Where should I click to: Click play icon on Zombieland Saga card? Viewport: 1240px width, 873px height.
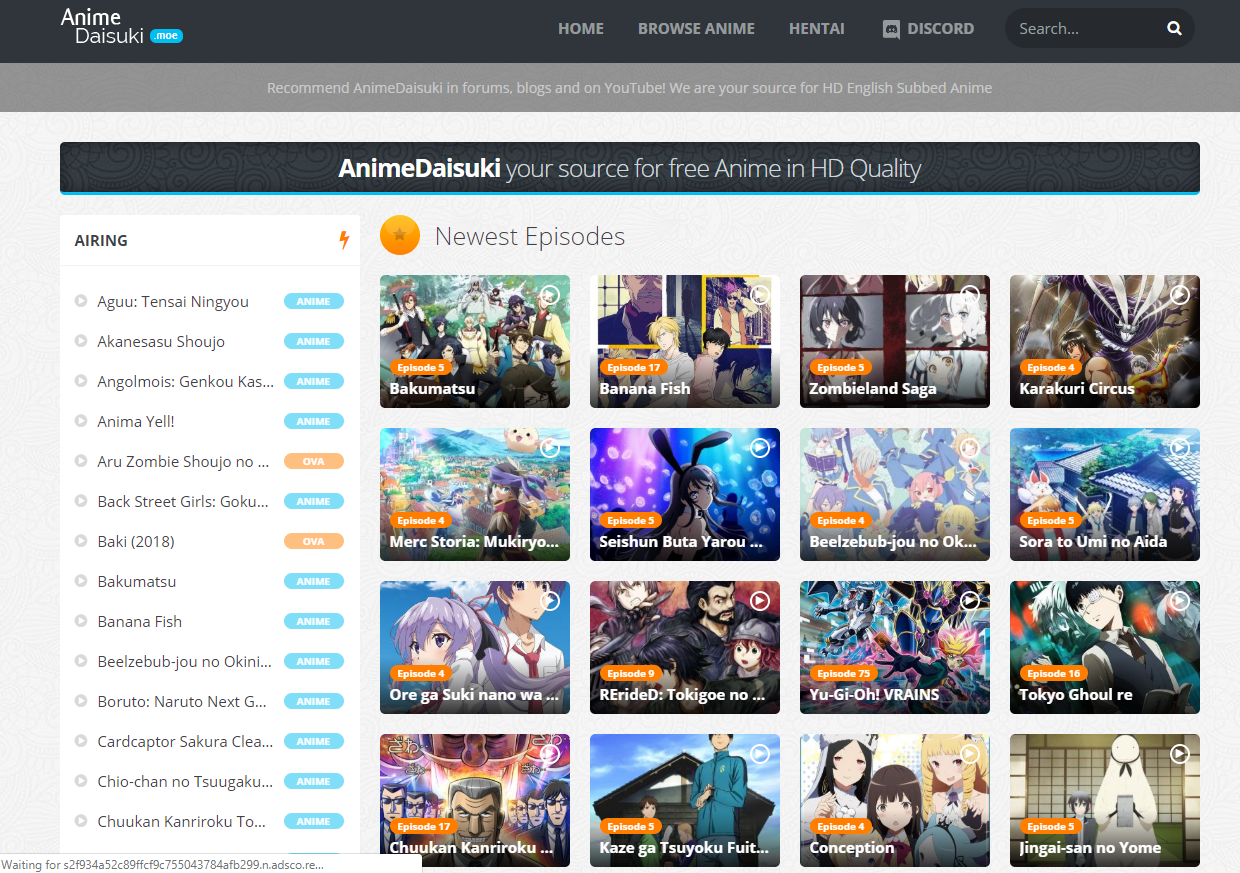point(970,295)
